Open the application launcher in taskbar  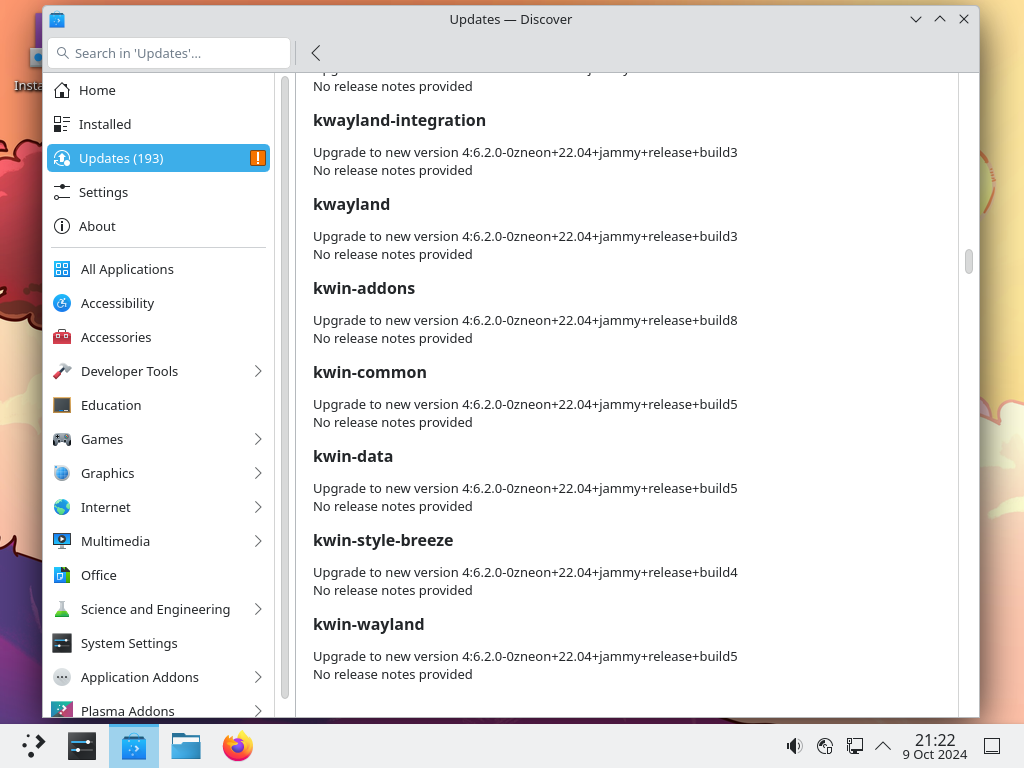[33, 746]
